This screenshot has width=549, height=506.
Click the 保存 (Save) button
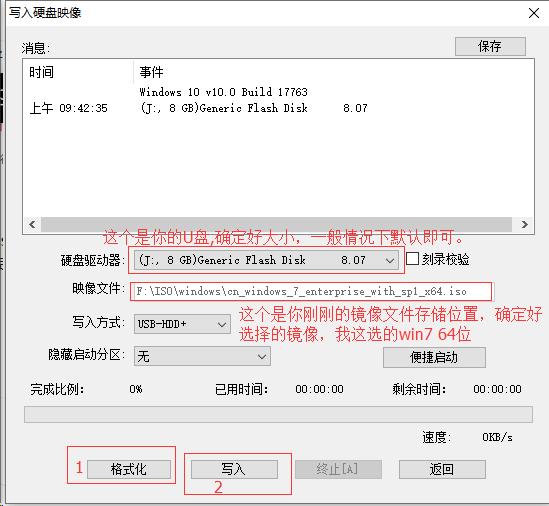(x=490, y=46)
